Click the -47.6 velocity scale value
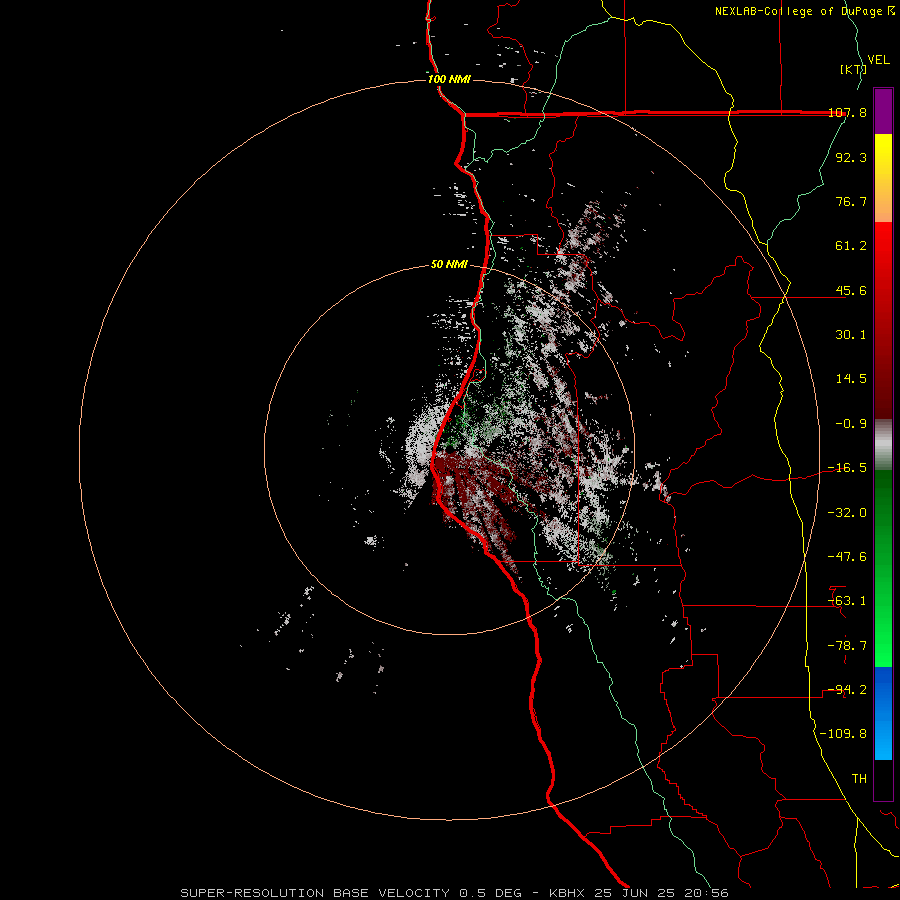This screenshot has height=900, width=900. pyautogui.click(x=847, y=557)
